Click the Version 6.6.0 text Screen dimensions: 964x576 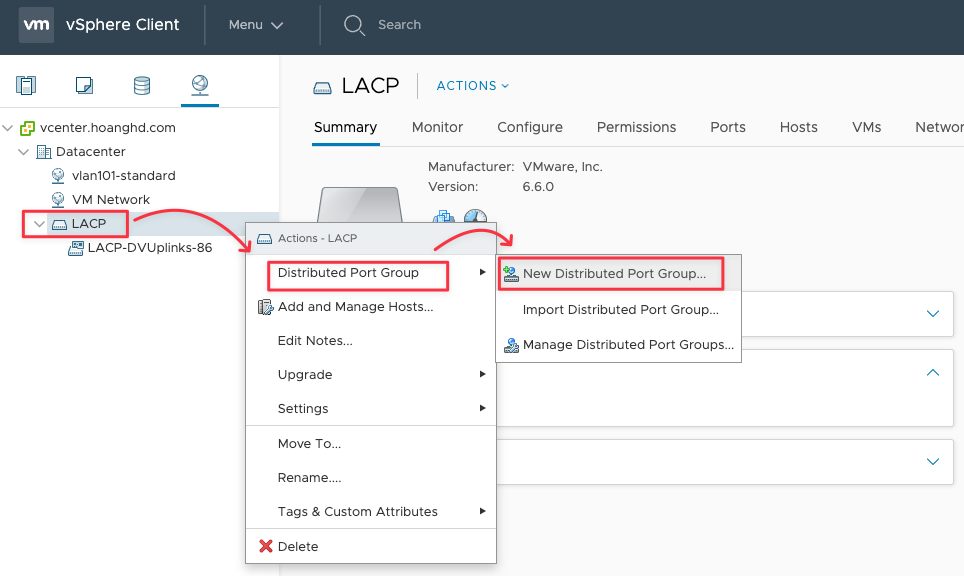click(491, 187)
